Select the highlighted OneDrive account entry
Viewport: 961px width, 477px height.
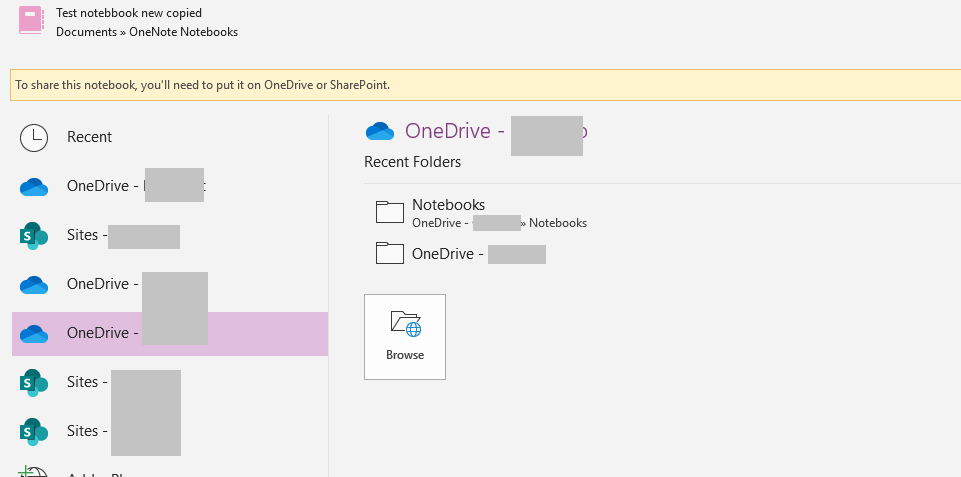[170, 334]
